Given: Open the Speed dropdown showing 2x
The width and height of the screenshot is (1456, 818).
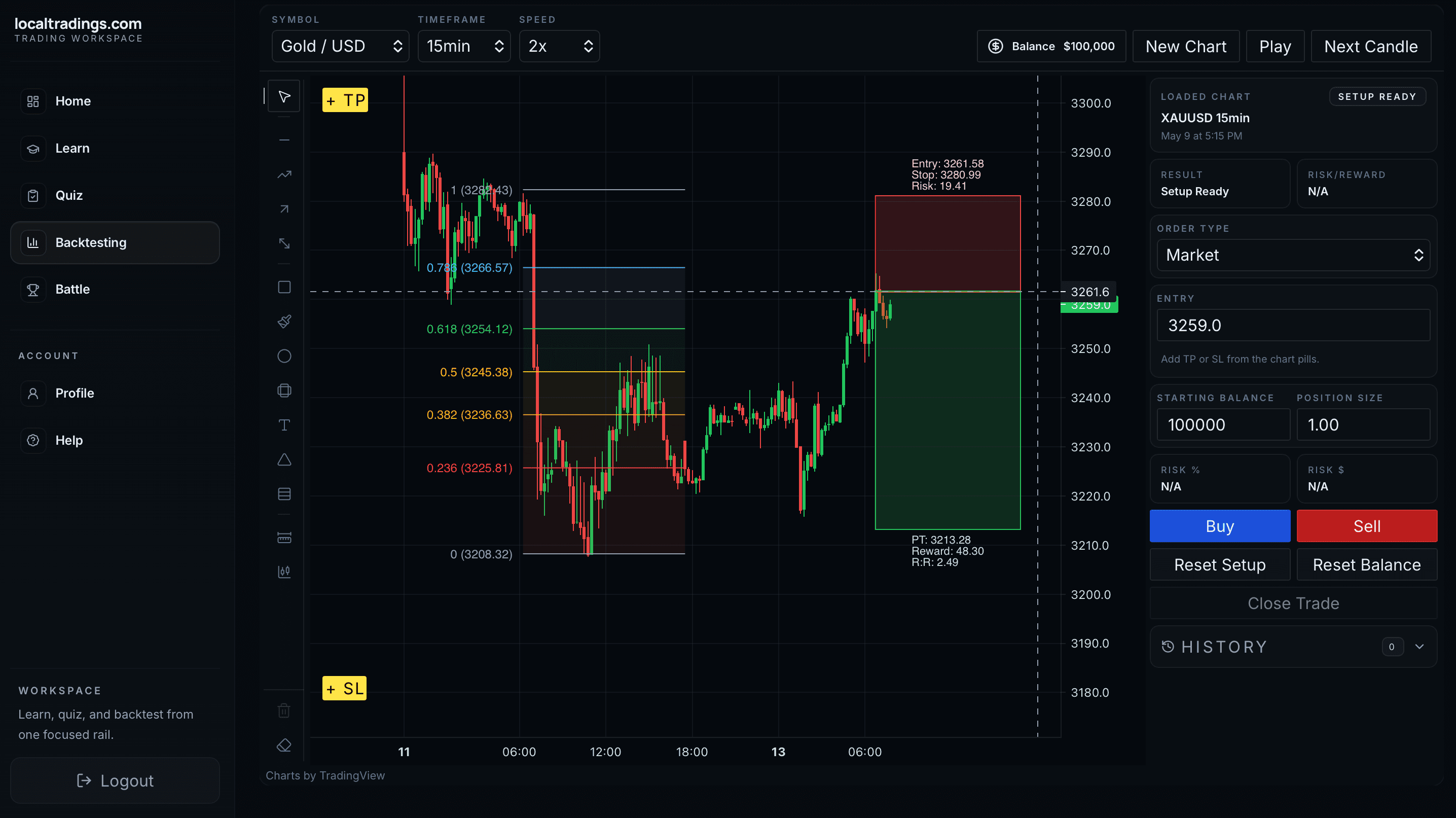Looking at the screenshot, I should 559,46.
